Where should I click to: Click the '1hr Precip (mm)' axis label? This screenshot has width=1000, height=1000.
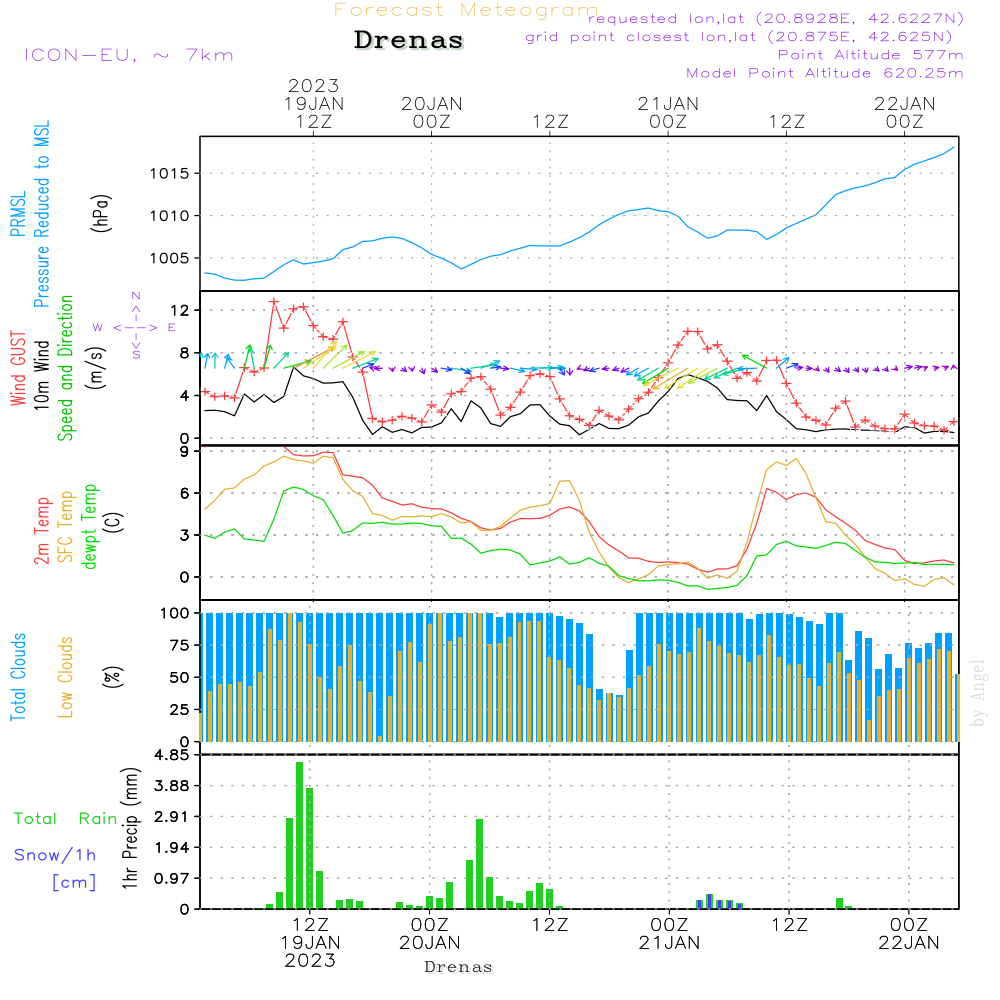coord(130,828)
